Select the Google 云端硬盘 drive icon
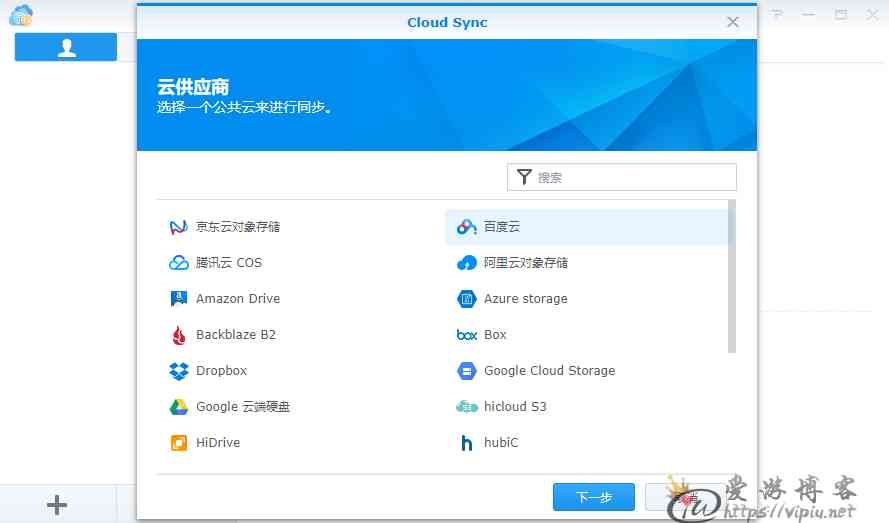This screenshot has width=889, height=523. pyautogui.click(x=179, y=407)
